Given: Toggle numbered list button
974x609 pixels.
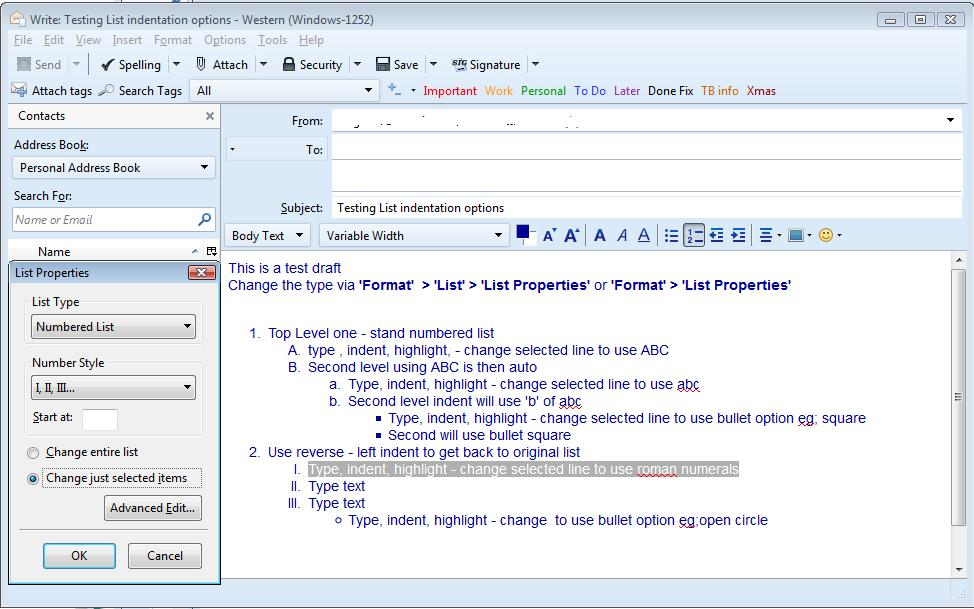Looking at the screenshot, I should (694, 236).
